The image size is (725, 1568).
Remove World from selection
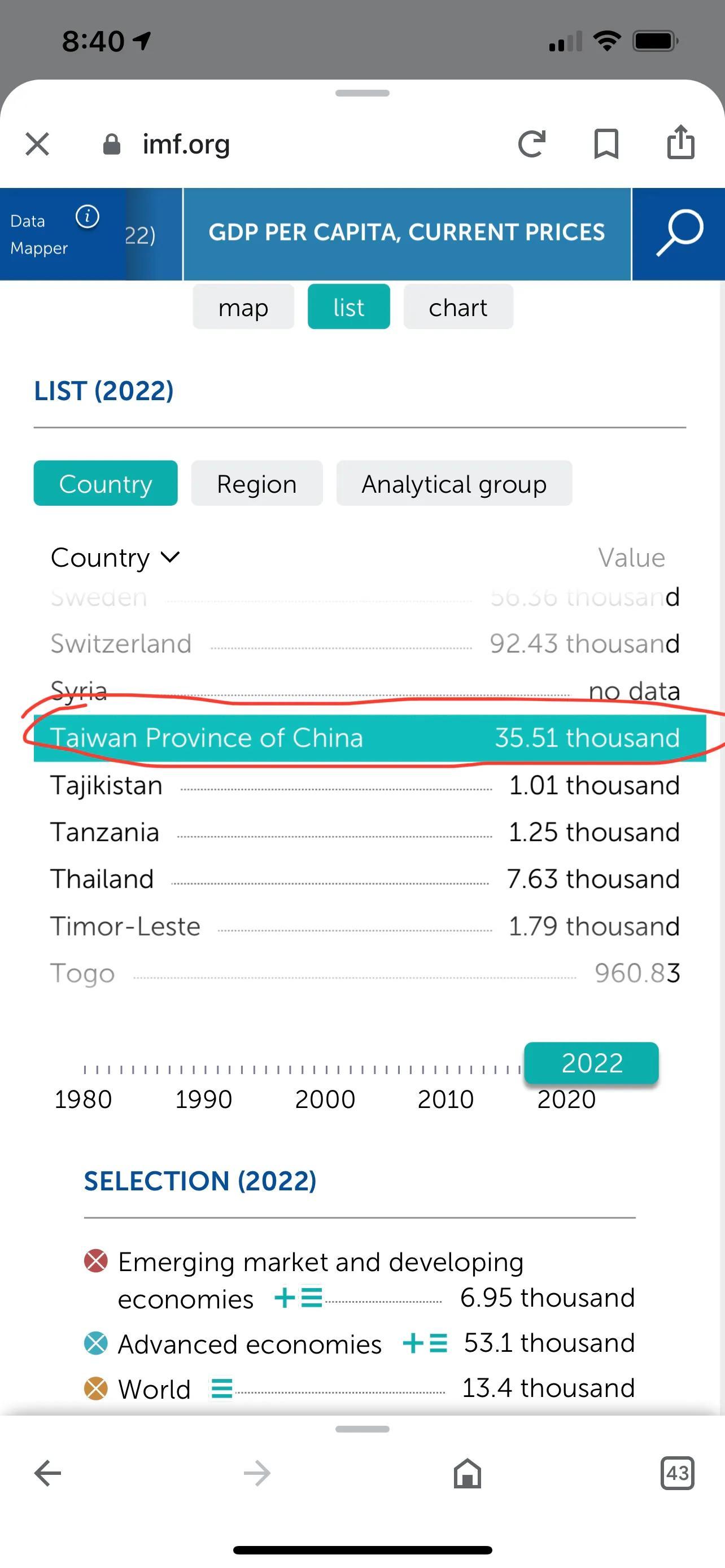(95, 1389)
